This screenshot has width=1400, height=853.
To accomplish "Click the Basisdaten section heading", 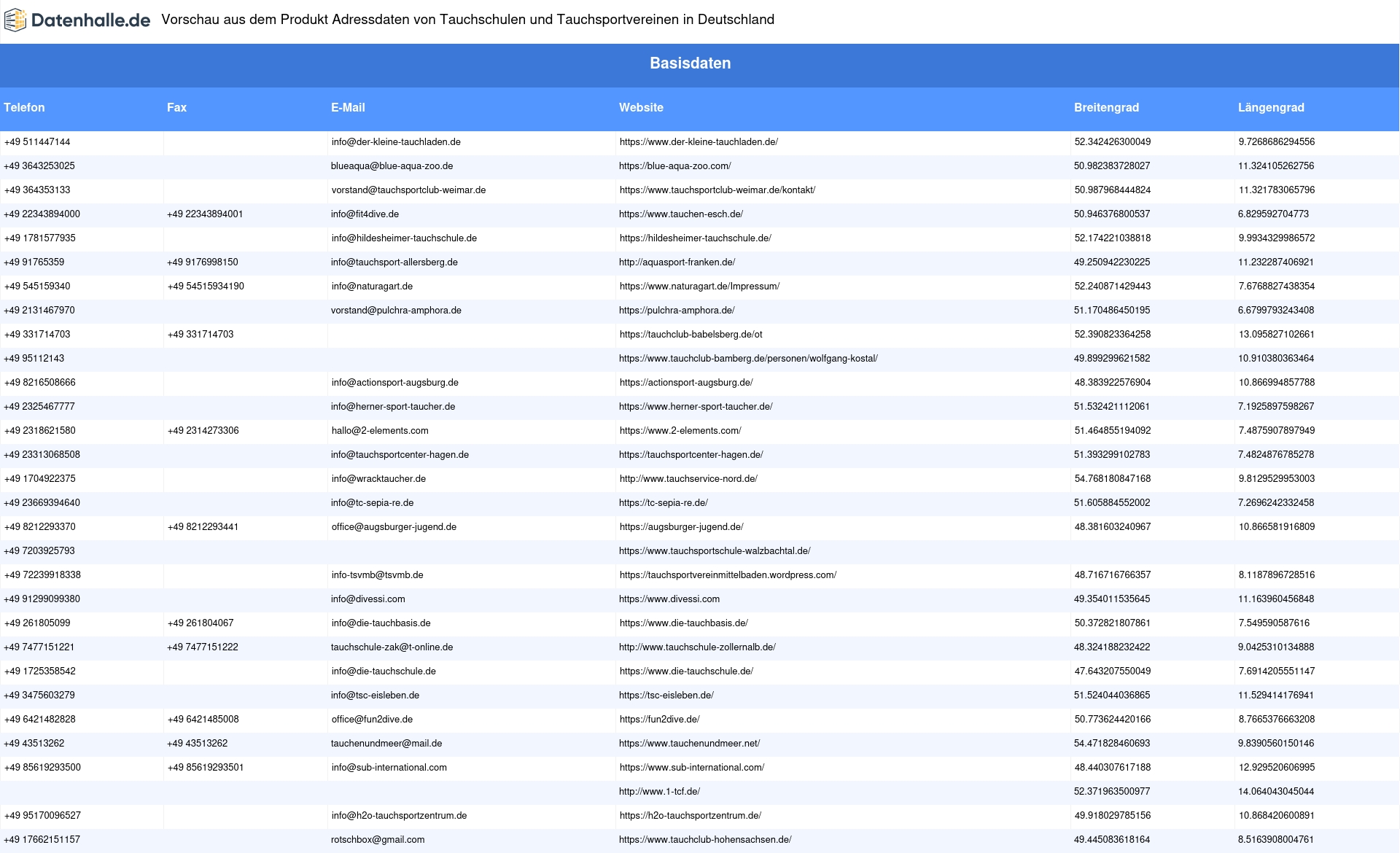I will (x=691, y=63).
